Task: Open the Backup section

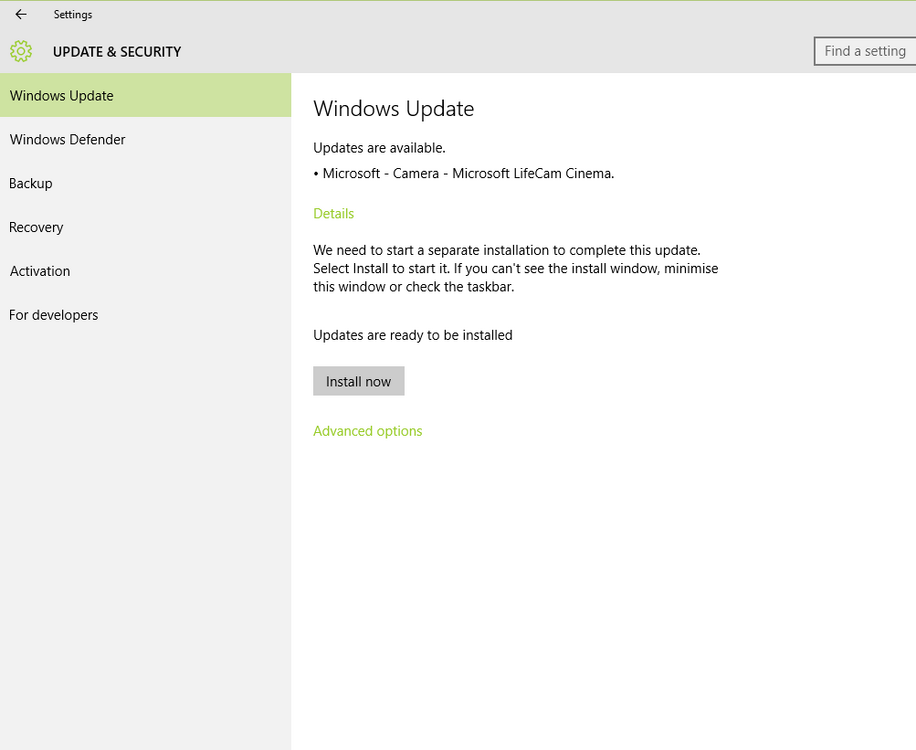Action: [x=145, y=183]
